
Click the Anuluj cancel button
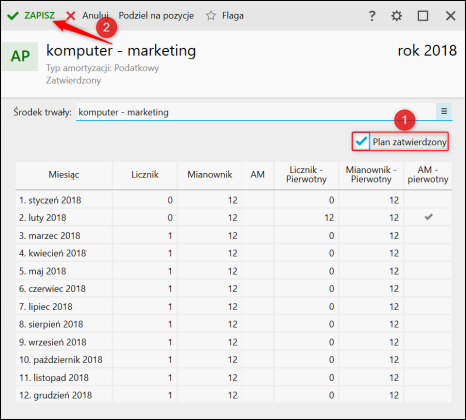point(87,16)
